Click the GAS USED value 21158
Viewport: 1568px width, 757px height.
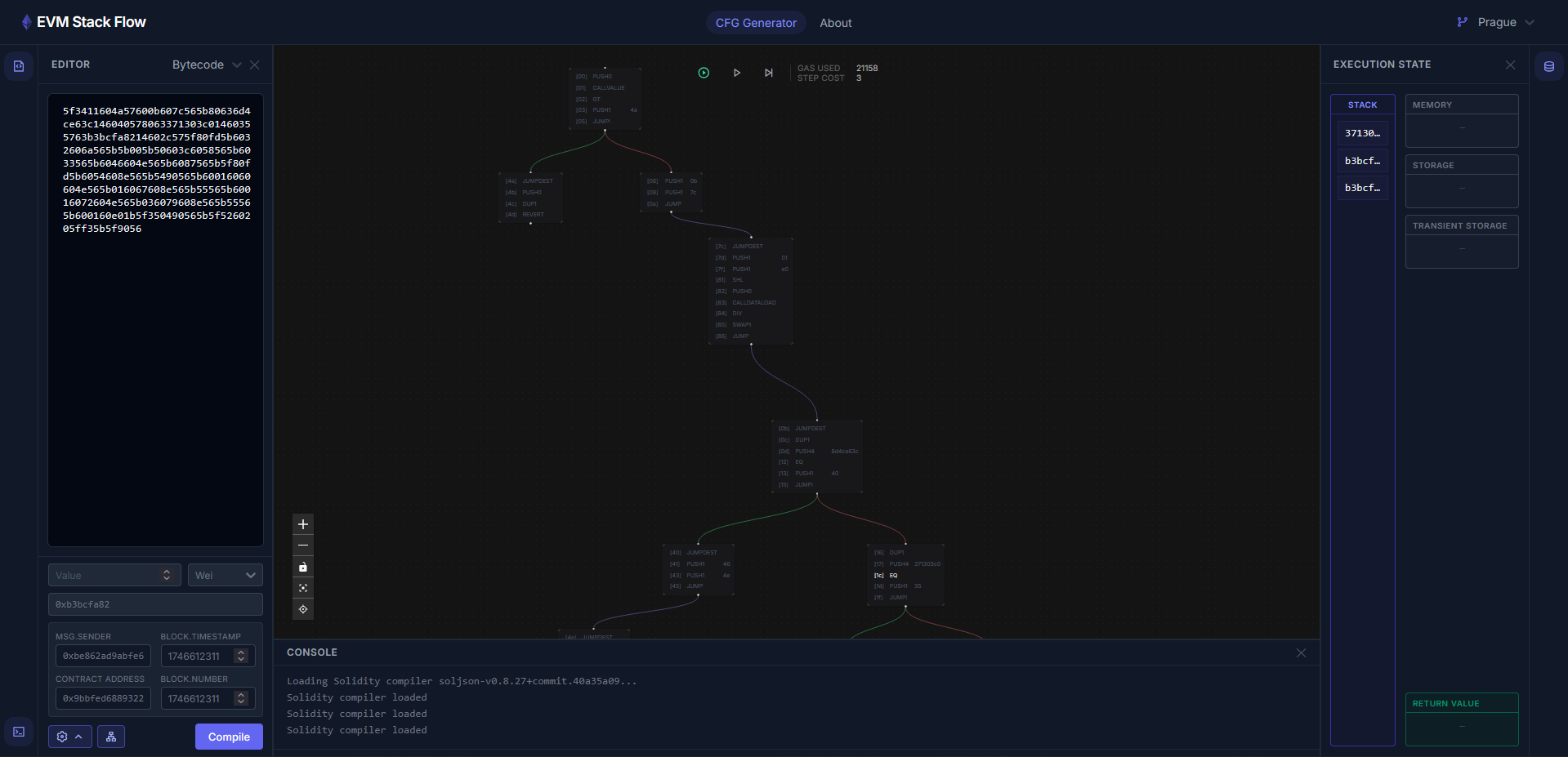(867, 68)
